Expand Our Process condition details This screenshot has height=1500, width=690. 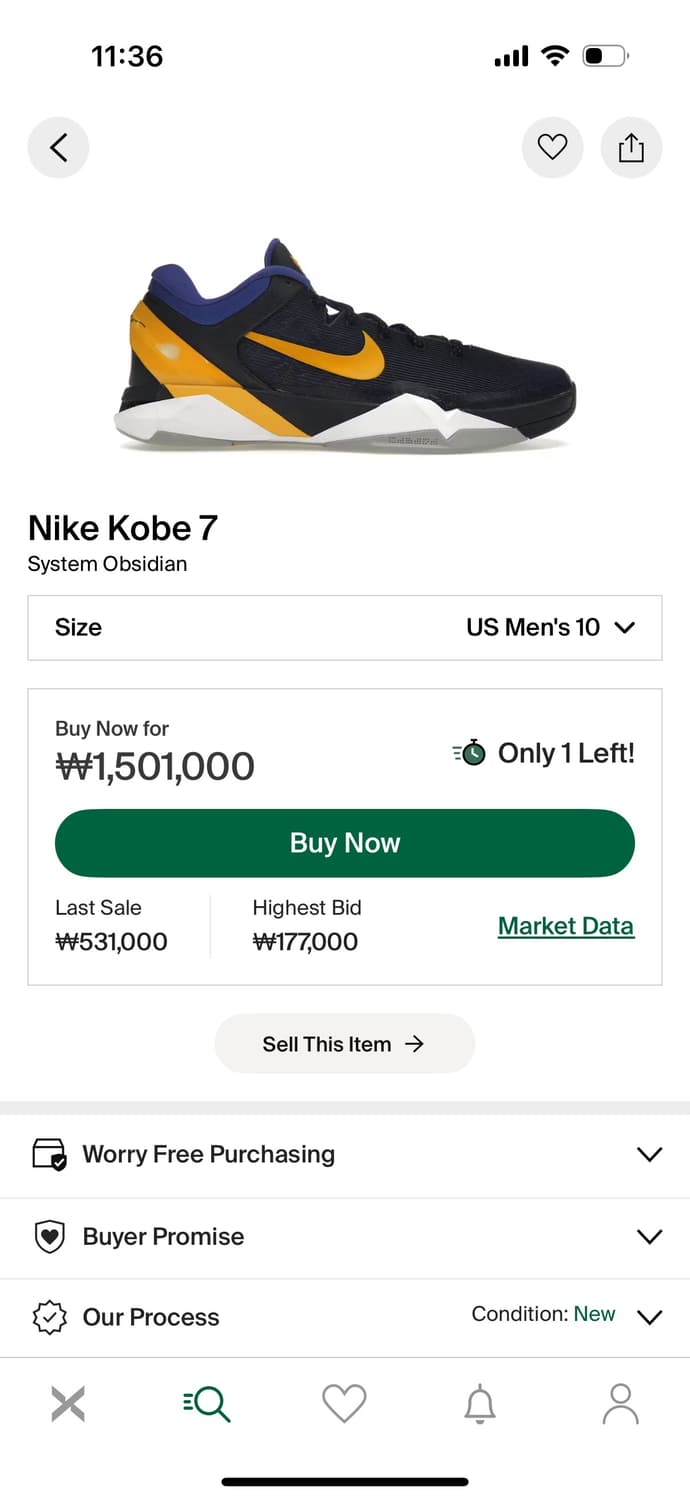point(649,1317)
